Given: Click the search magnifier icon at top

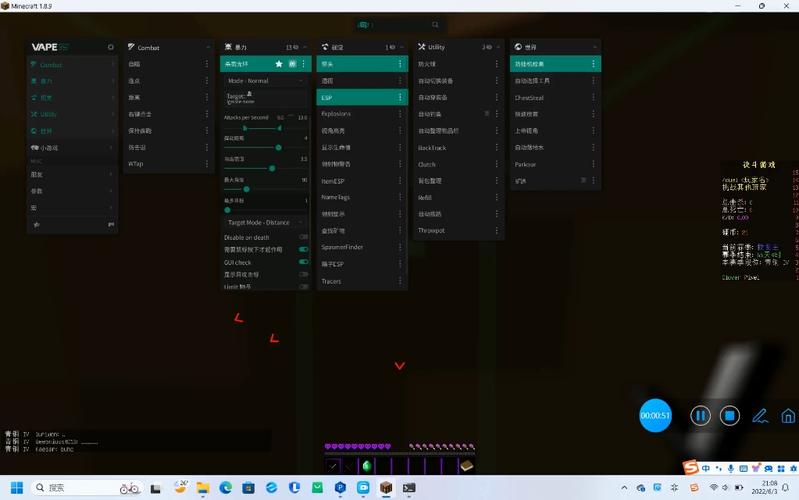Looking at the screenshot, I should point(435,25).
